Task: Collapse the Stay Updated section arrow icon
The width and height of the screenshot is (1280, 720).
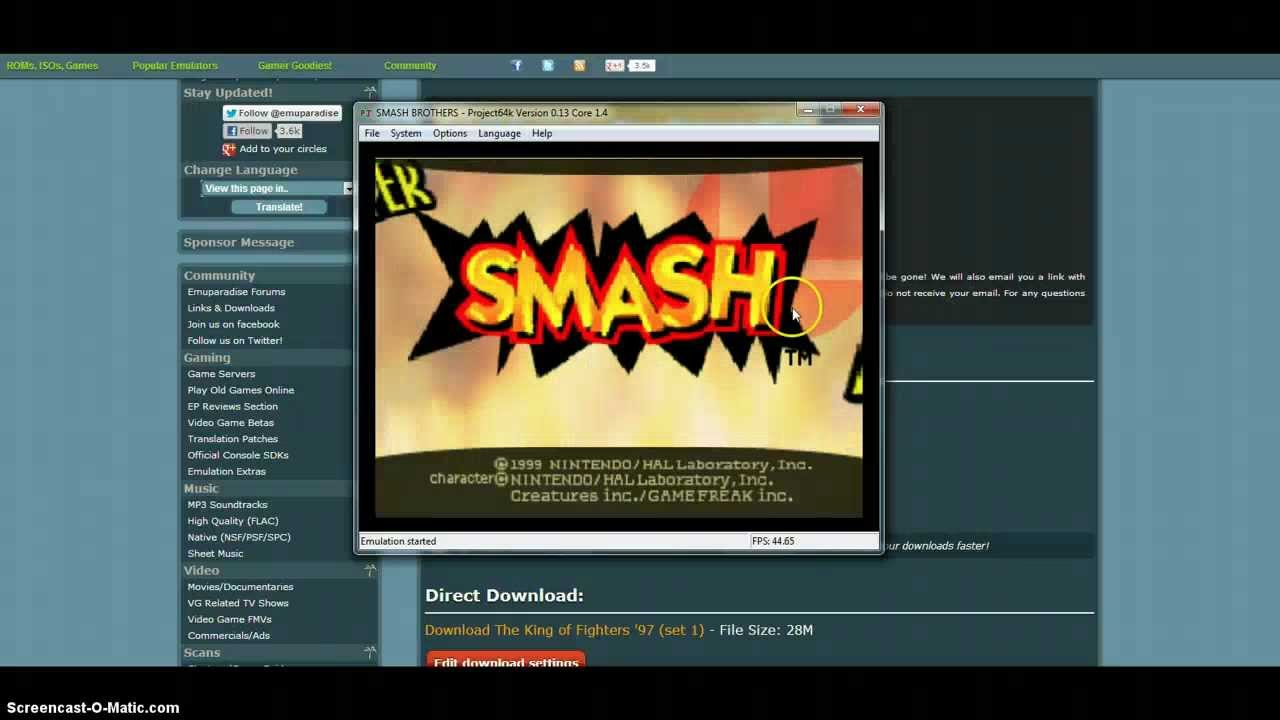Action: tap(369, 92)
